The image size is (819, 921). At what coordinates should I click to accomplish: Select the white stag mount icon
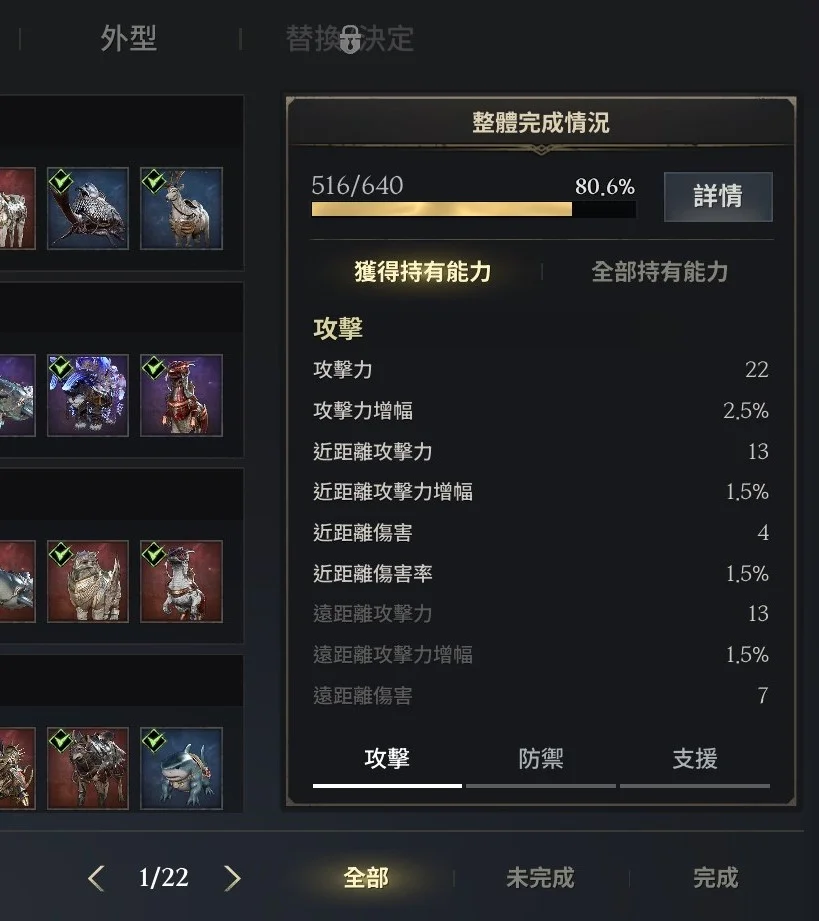182,209
